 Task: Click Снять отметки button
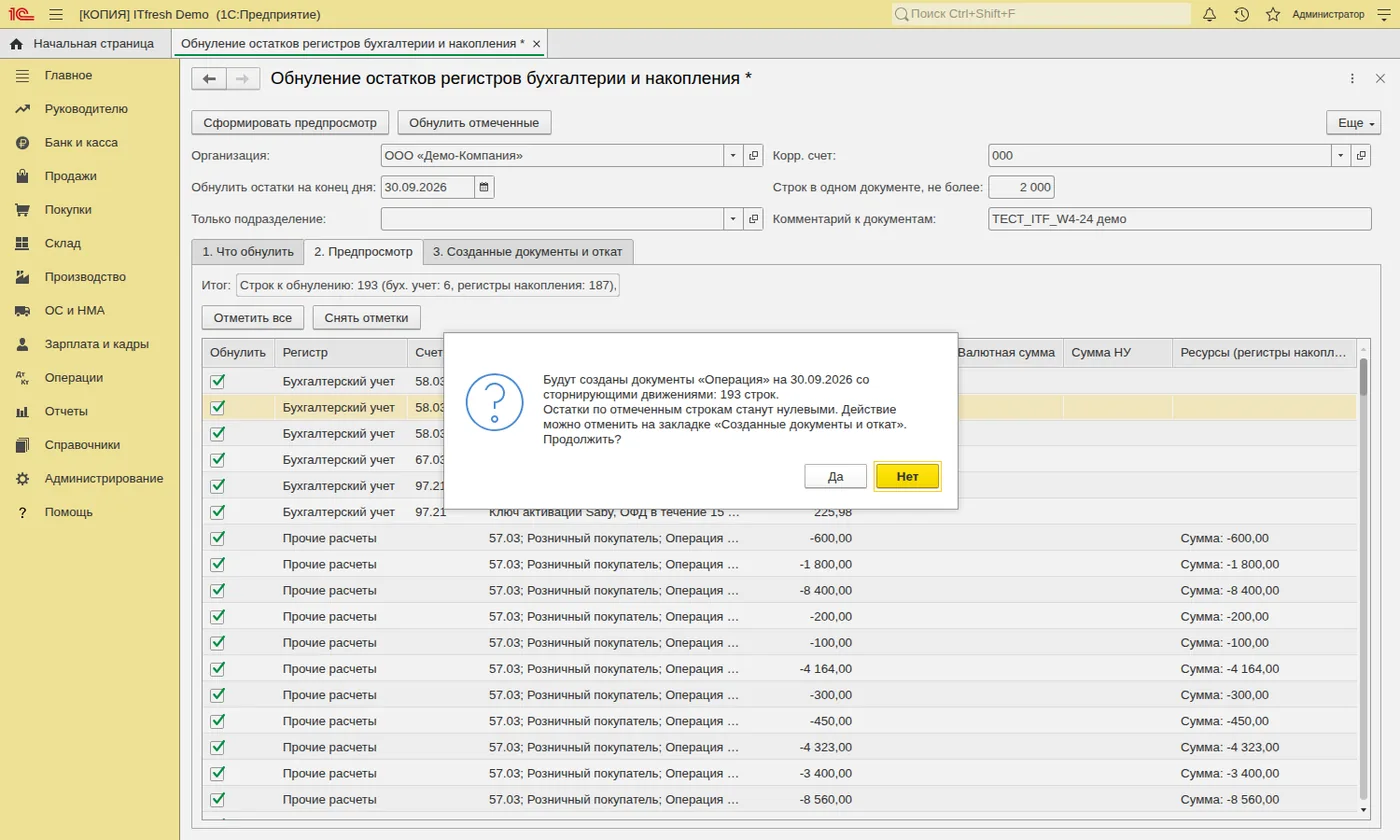pos(367,318)
